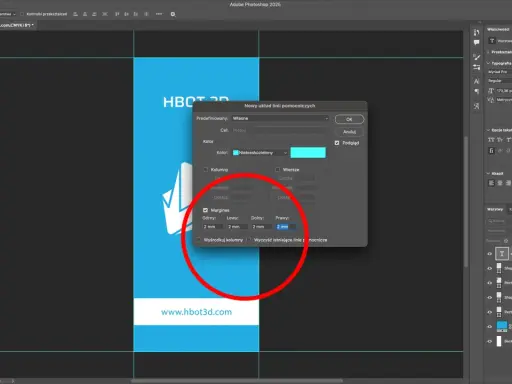This screenshot has width=512, height=384.
Task: Align top edges in options bar
Action: [x=117, y=14]
